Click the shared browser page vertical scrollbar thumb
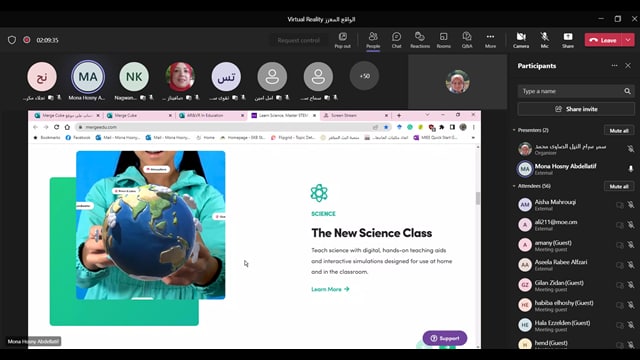This screenshot has width=640, height=360. click(478, 198)
